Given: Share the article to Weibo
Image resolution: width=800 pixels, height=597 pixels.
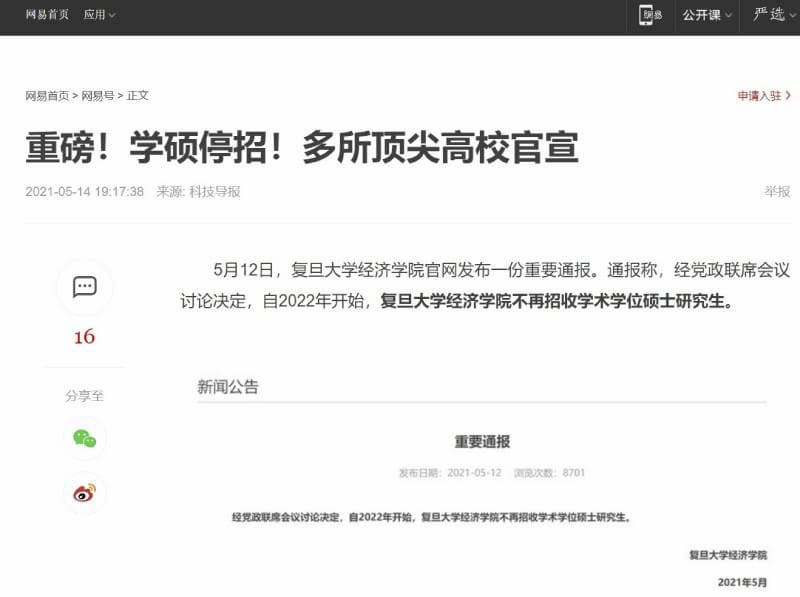Looking at the screenshot, I should pos(85,492).
